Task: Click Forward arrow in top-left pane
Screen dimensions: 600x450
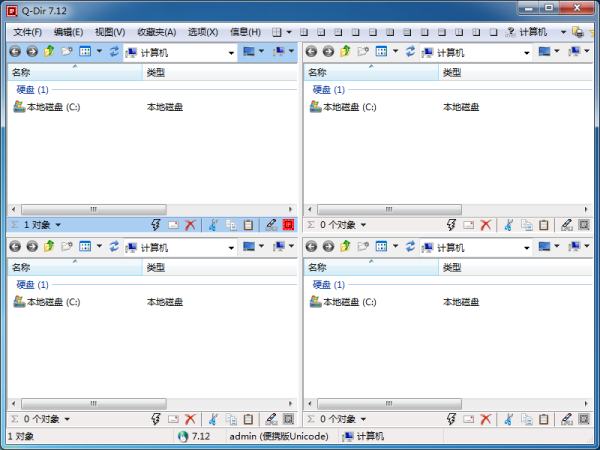Action: 32,52
